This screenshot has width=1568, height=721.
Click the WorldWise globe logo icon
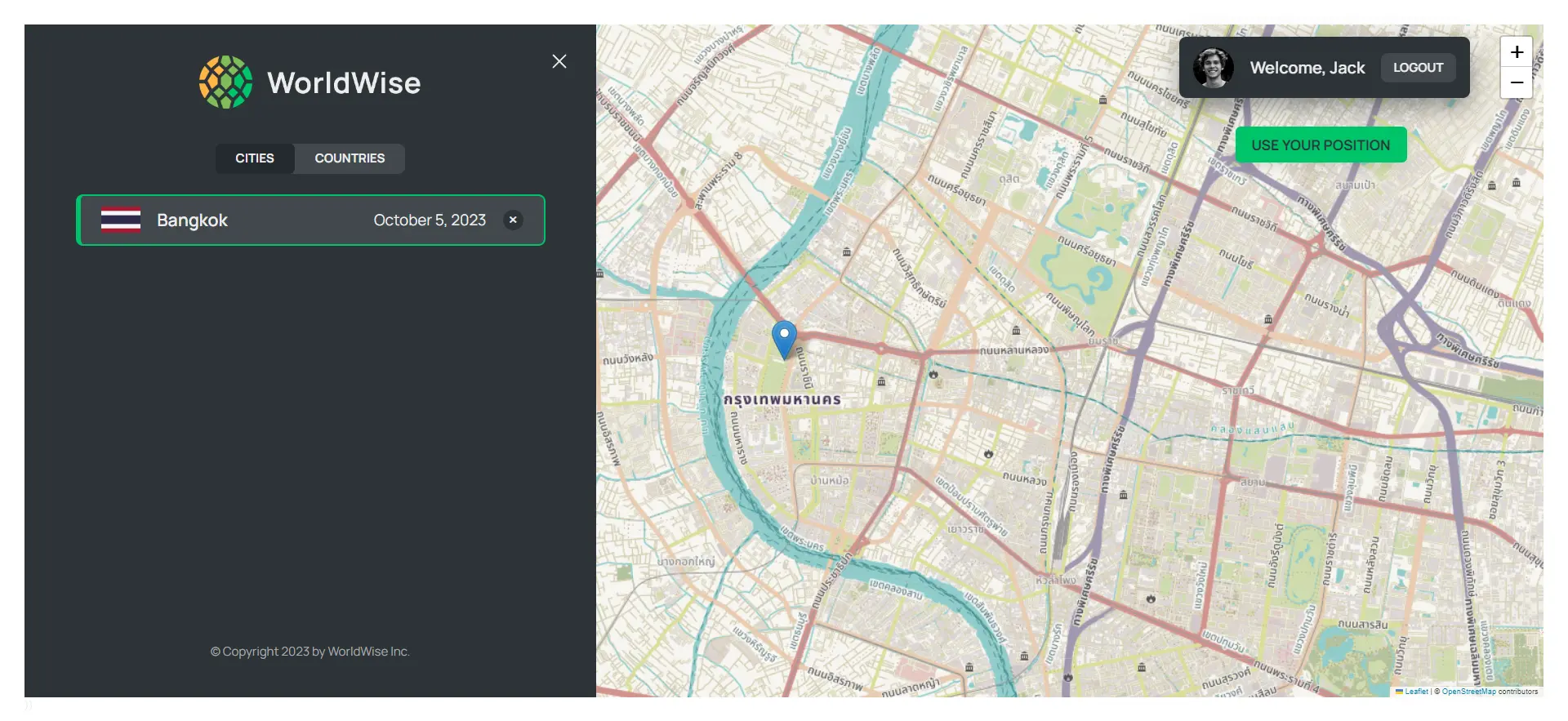pos(226,82)
